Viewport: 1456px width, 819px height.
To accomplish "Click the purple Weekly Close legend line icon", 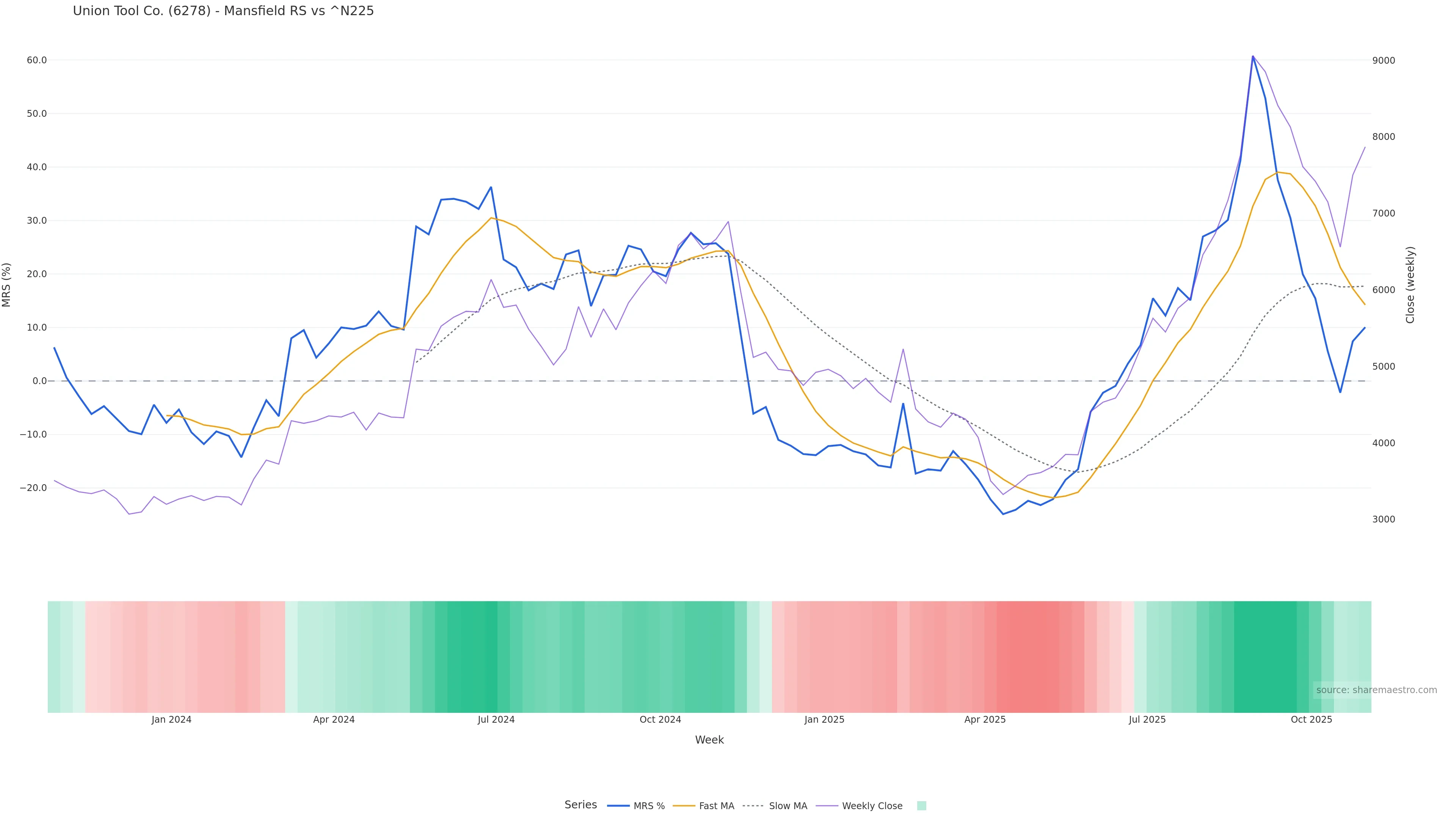I will point(827,806).
